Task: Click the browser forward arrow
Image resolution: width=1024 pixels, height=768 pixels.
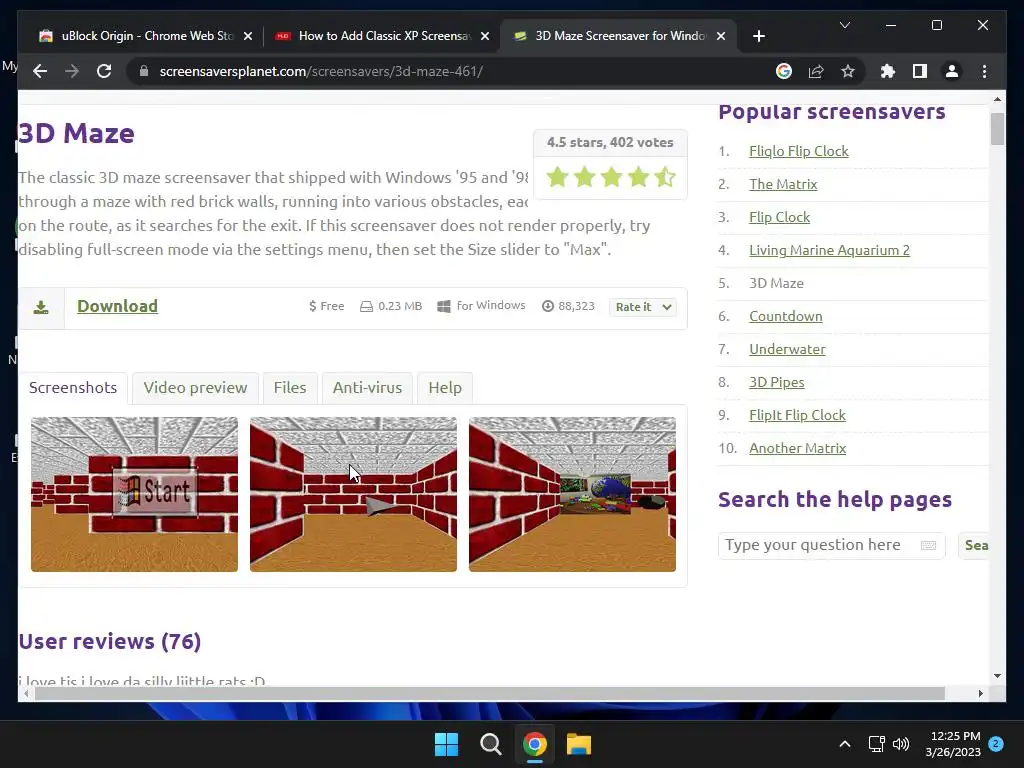Action: (72, 71)
